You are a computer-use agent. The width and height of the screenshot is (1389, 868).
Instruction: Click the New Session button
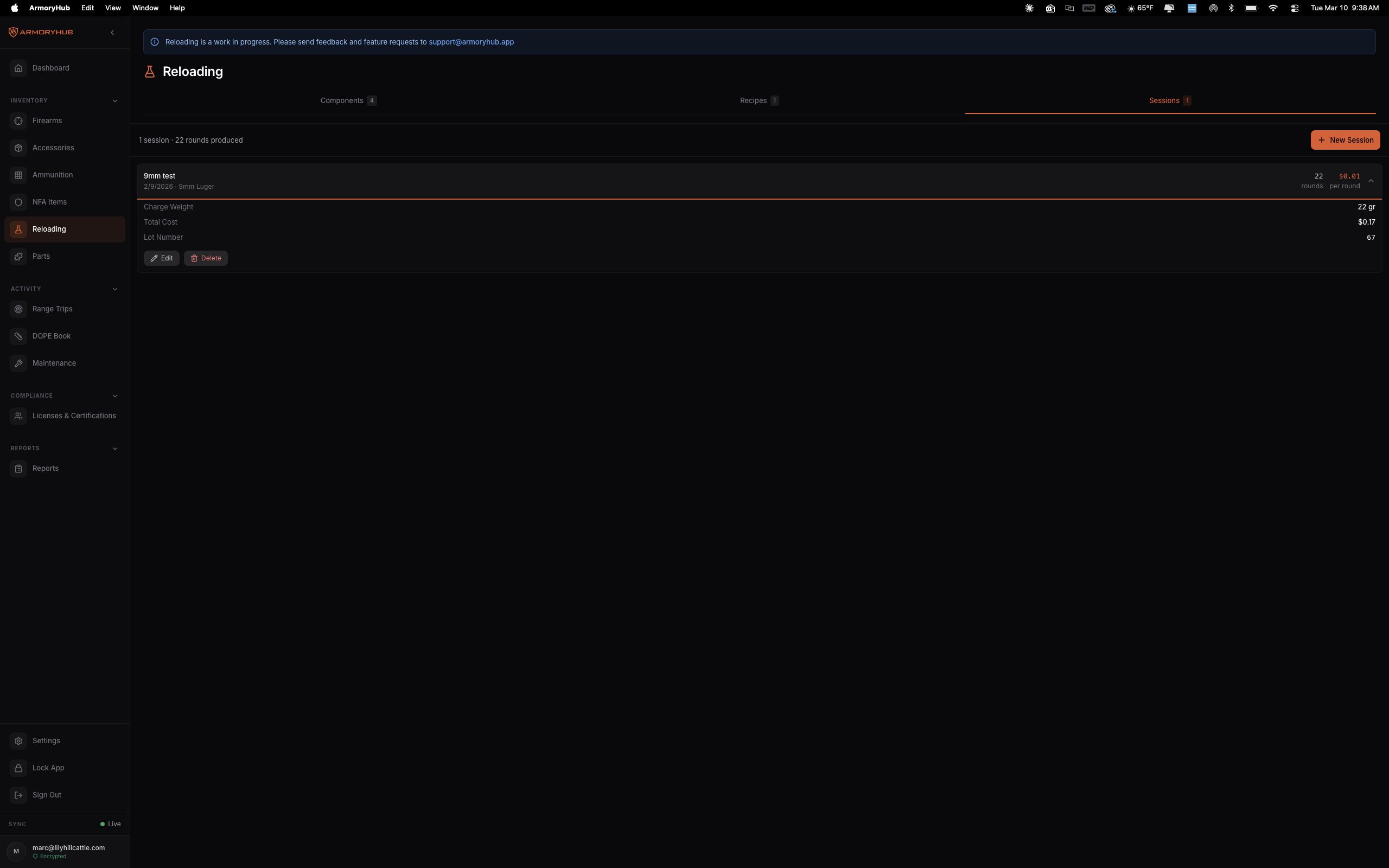coord(1346,139)
